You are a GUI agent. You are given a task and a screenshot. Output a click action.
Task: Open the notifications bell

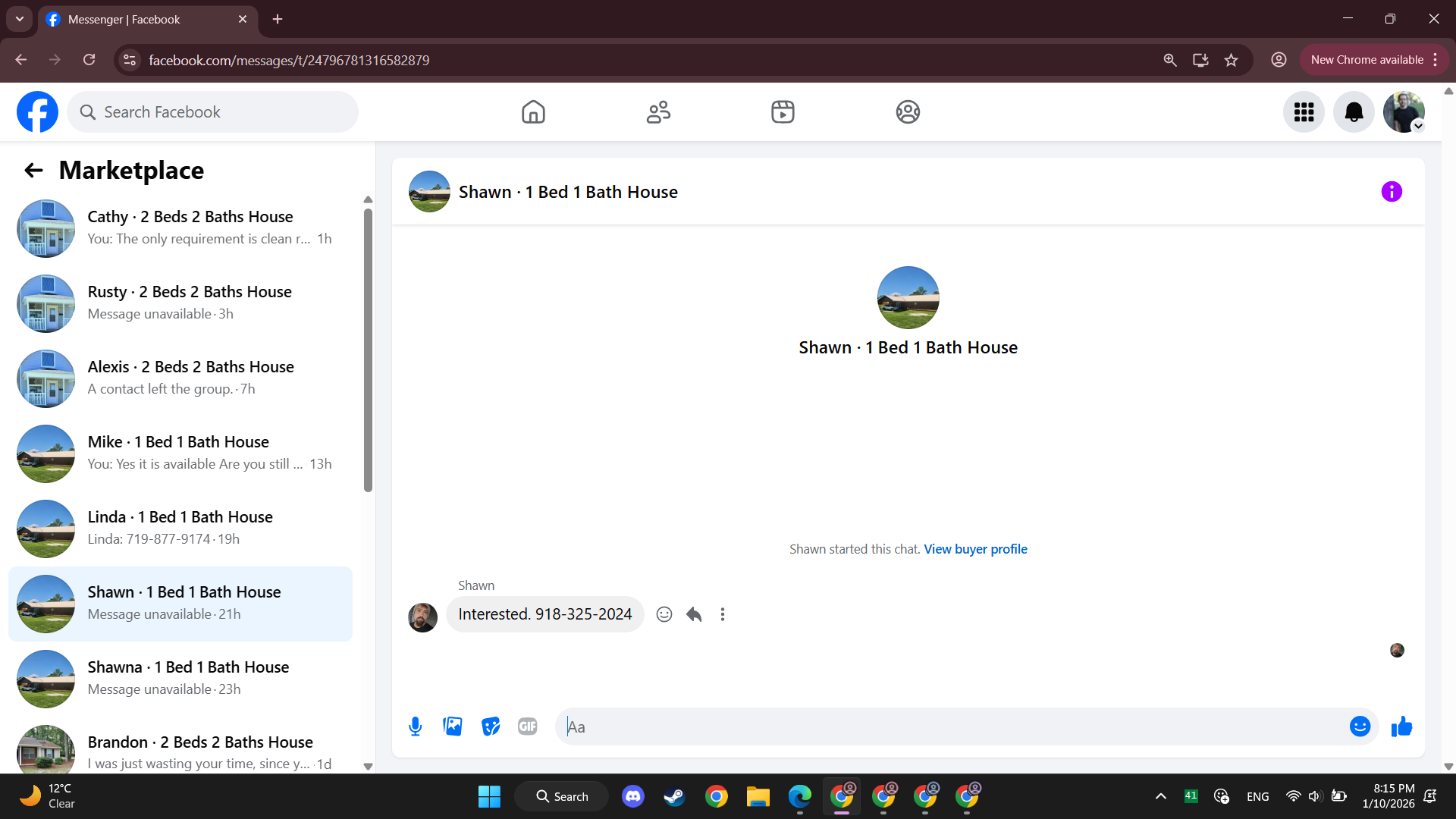(1354, 112)
